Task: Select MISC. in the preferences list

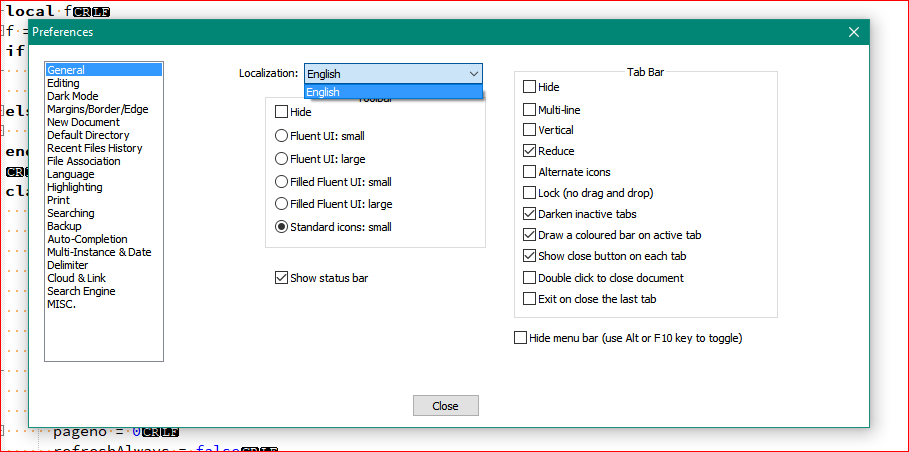Action: (61, 305)
